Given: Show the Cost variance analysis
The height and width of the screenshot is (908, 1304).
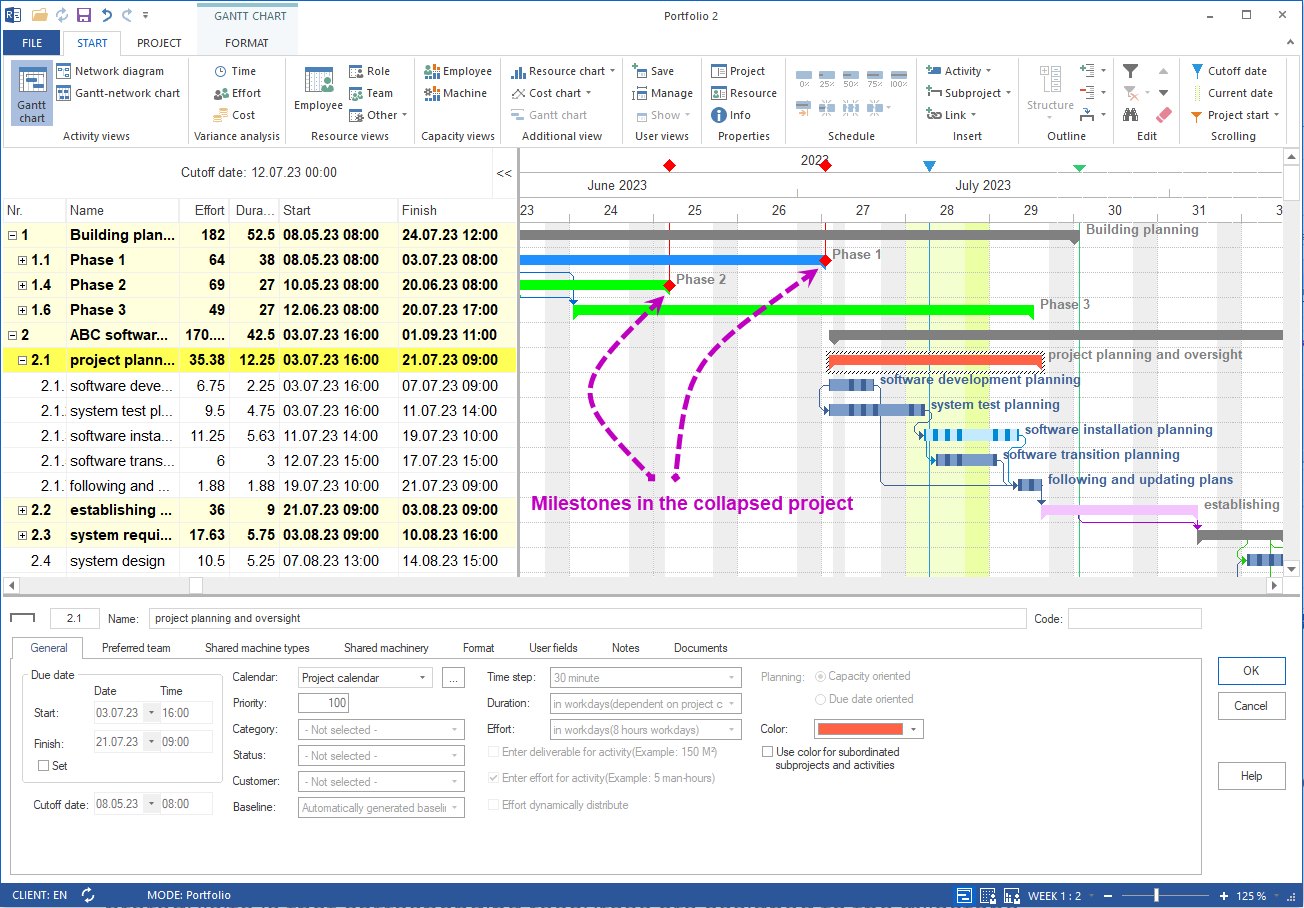Looking at the screenshot, I should [235, 115].
